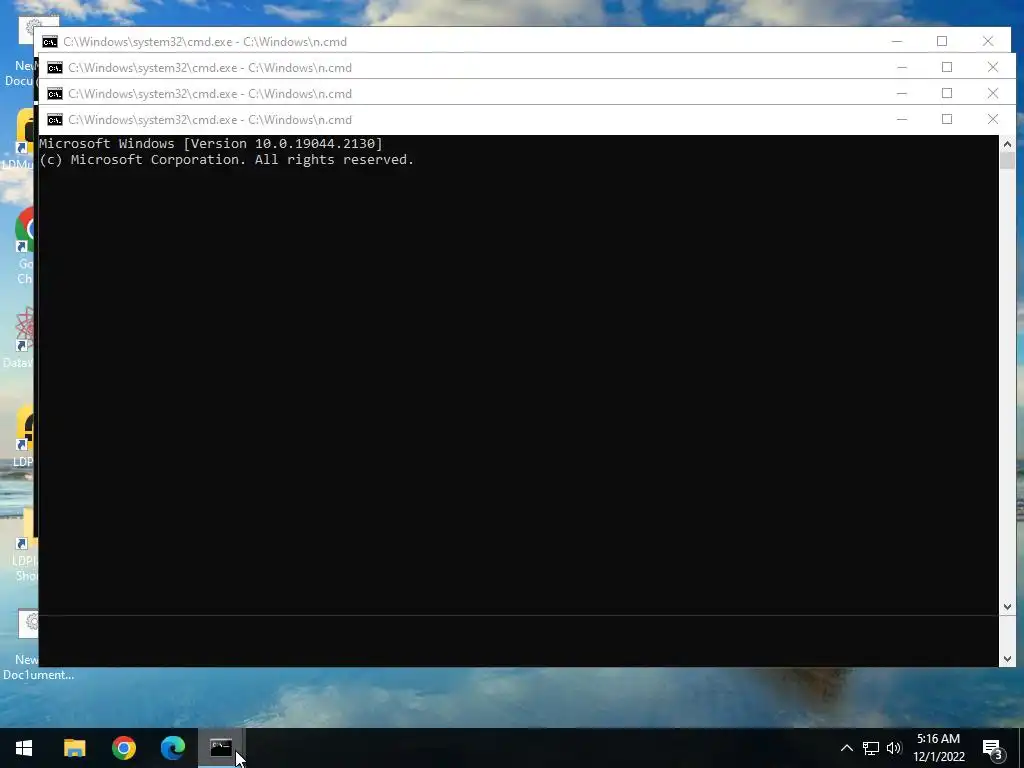
Task: Launch File Explorer from the taskbar
Action: click(x=74, y=748)
